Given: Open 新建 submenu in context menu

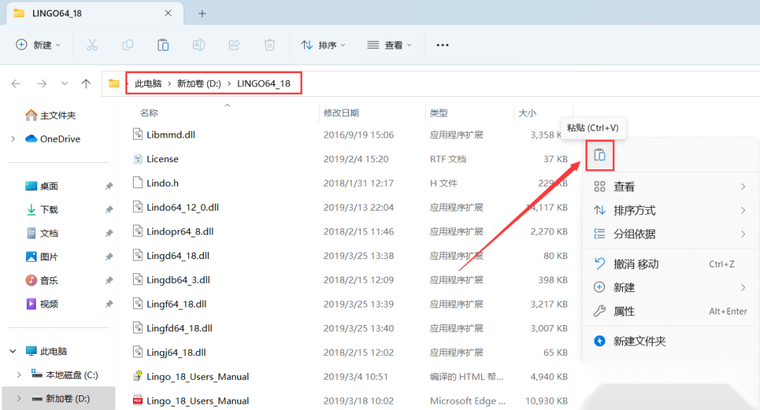Looking at the screenshot, I should coord(671,287).
